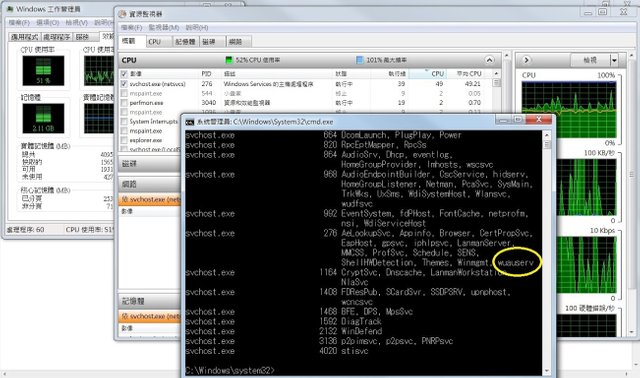The height and width of the screenshot is (378, 640).
Task: Switch to the 網路 tab in Resource Monitor
Action: click(238, 42)
